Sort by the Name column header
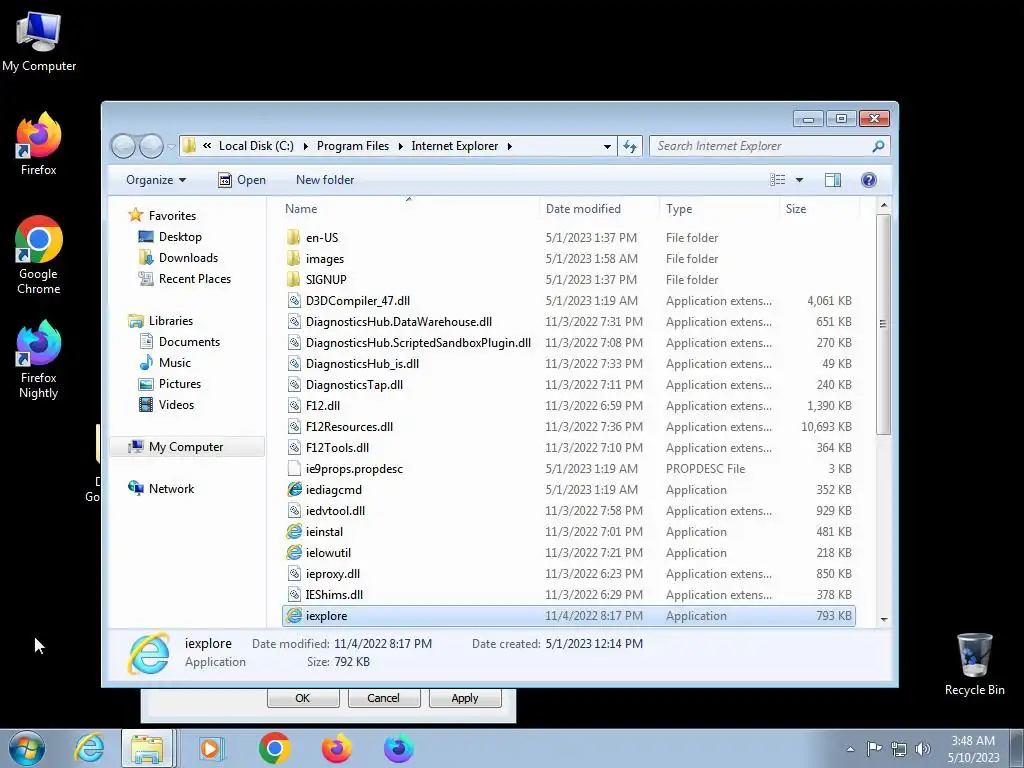Image resolution: width=1024 pixels, height=768 pixels. point(409,208)
